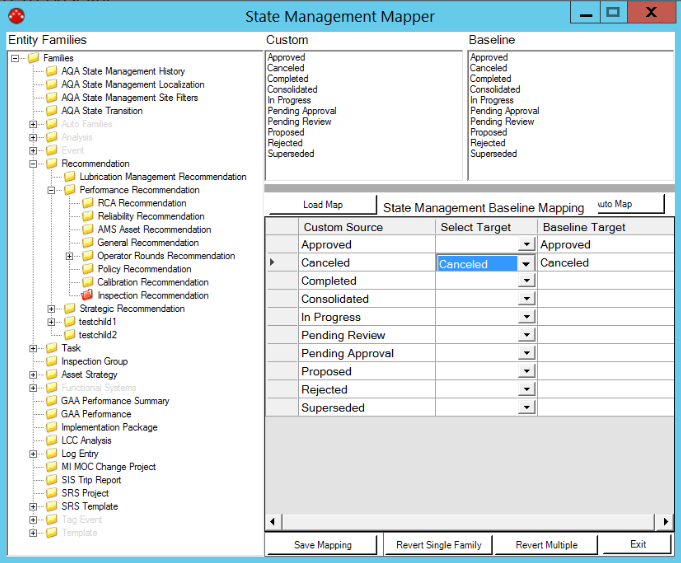Click Approved cell in Baseline Target column

606,244
